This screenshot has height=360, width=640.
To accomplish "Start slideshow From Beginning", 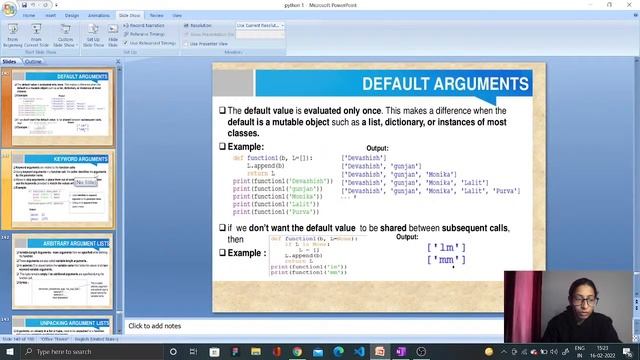I will (x=13, y=36).
